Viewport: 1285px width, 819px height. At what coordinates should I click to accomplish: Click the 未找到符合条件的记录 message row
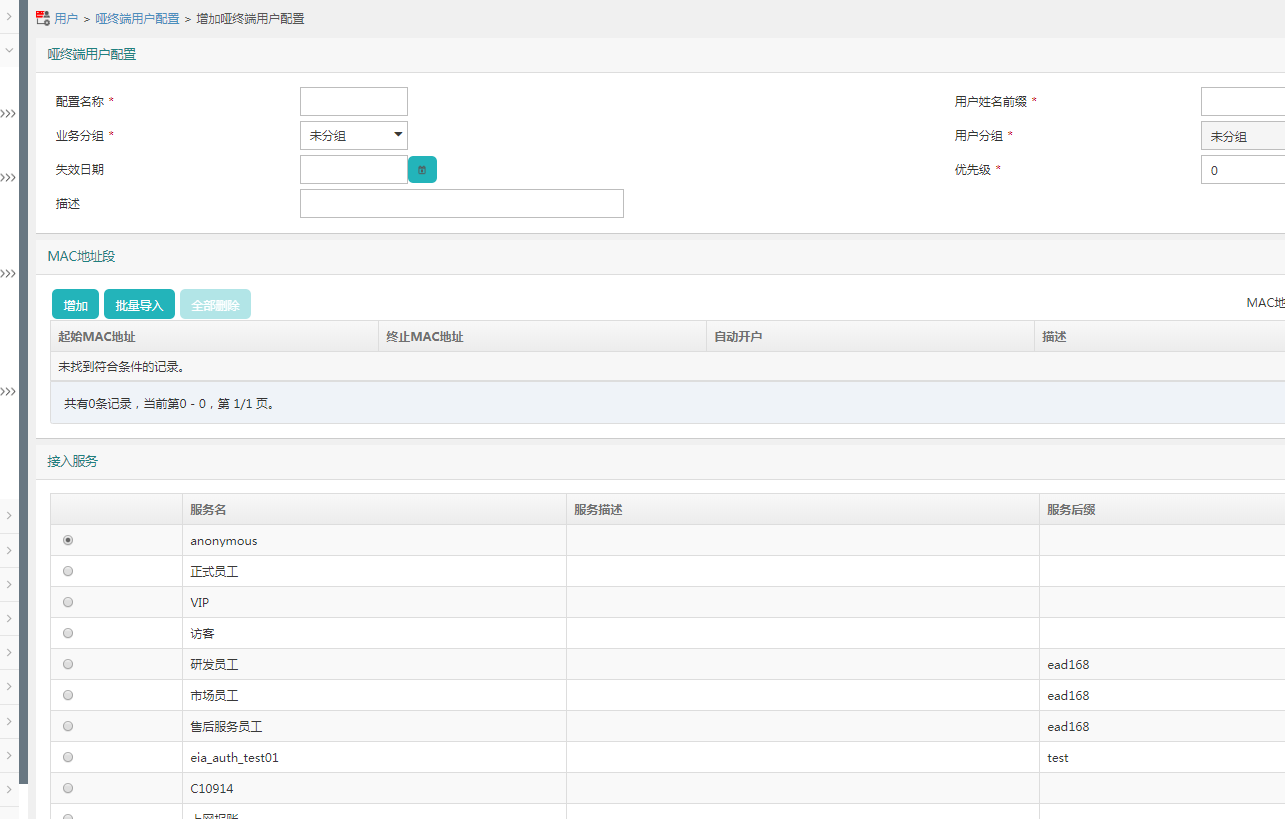tap(668, 367)
